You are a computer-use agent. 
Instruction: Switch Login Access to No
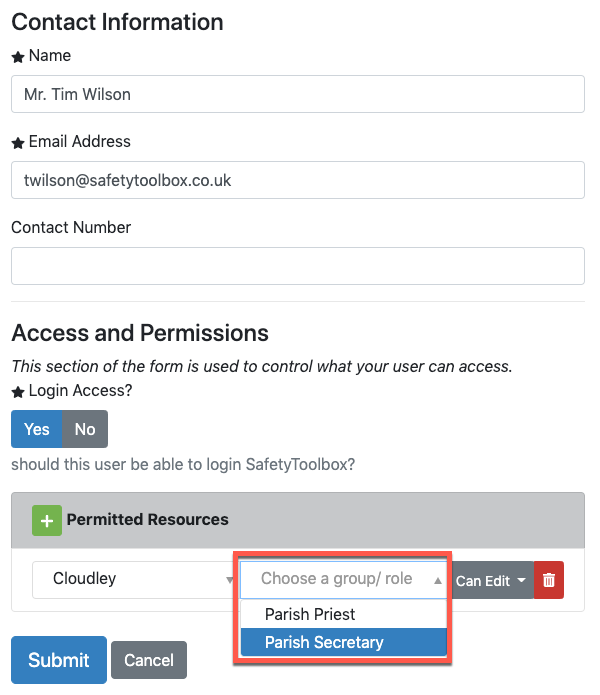coord(85,429)
